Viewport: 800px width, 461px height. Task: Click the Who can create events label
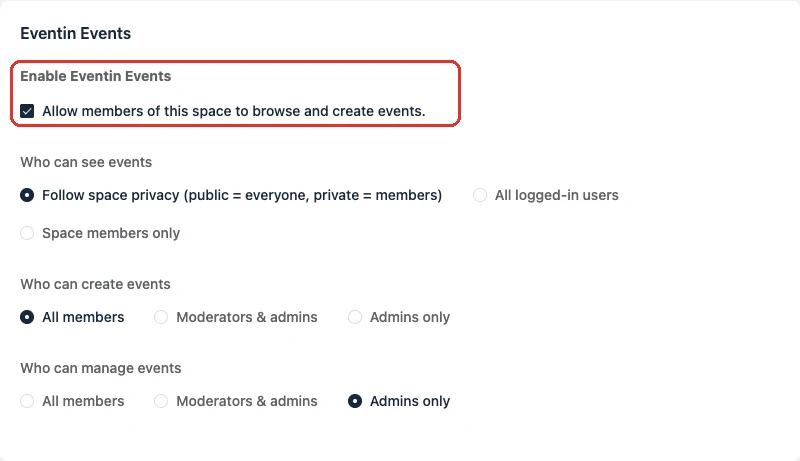click(95, 284)
